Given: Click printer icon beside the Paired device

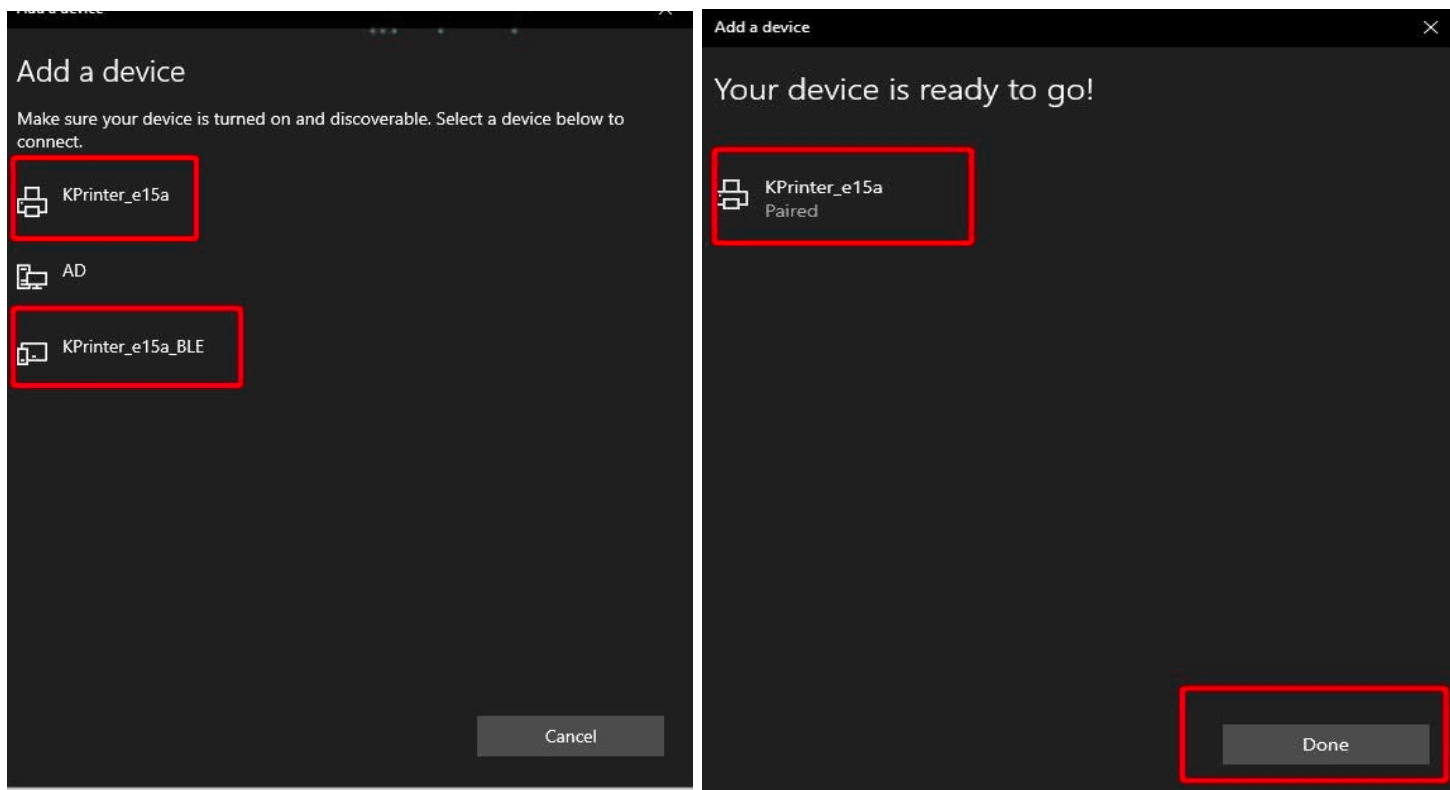Looking at the screenshot, I should click(x=734, y=194).
